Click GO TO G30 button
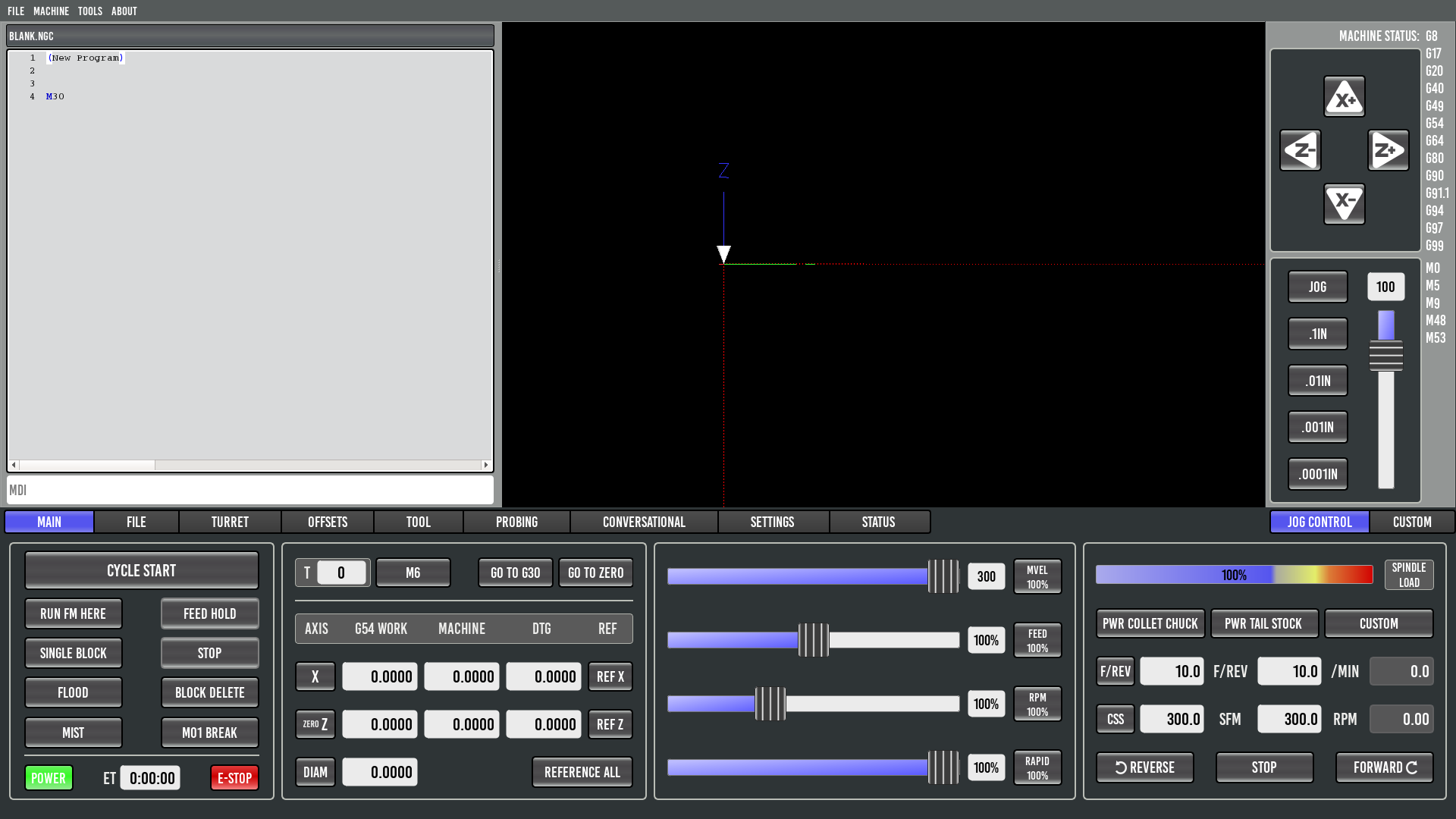 516,573
